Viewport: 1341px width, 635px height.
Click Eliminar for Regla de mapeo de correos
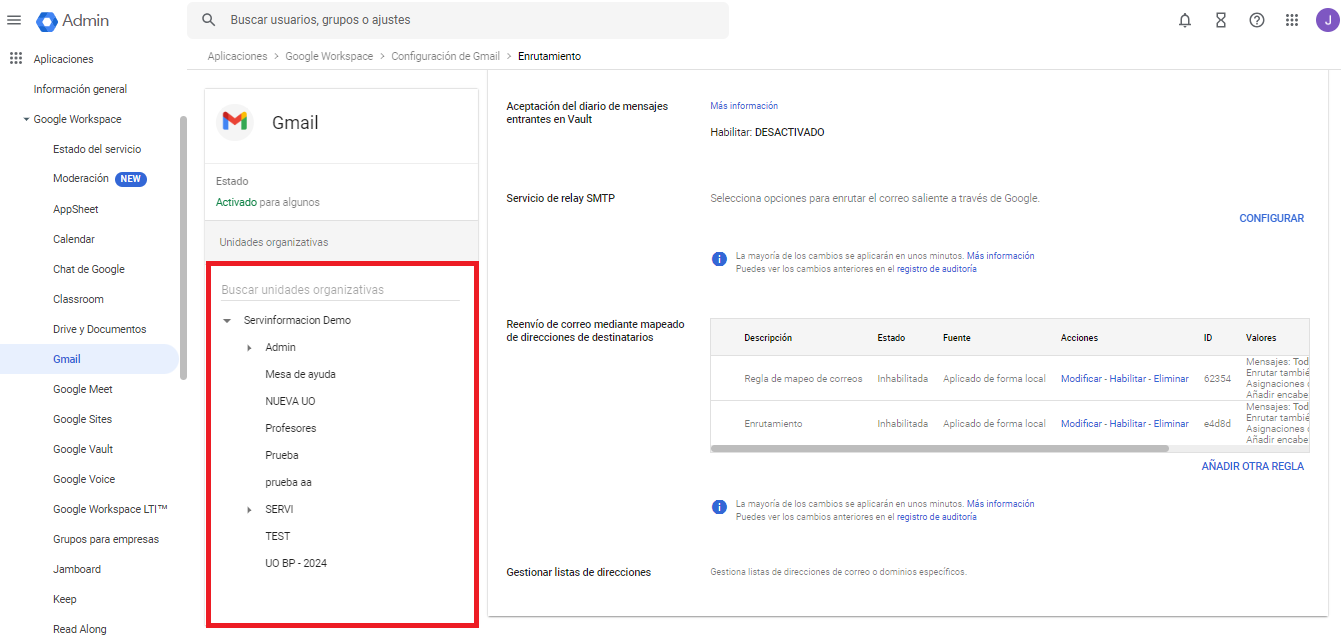[x=1171, y=379]
